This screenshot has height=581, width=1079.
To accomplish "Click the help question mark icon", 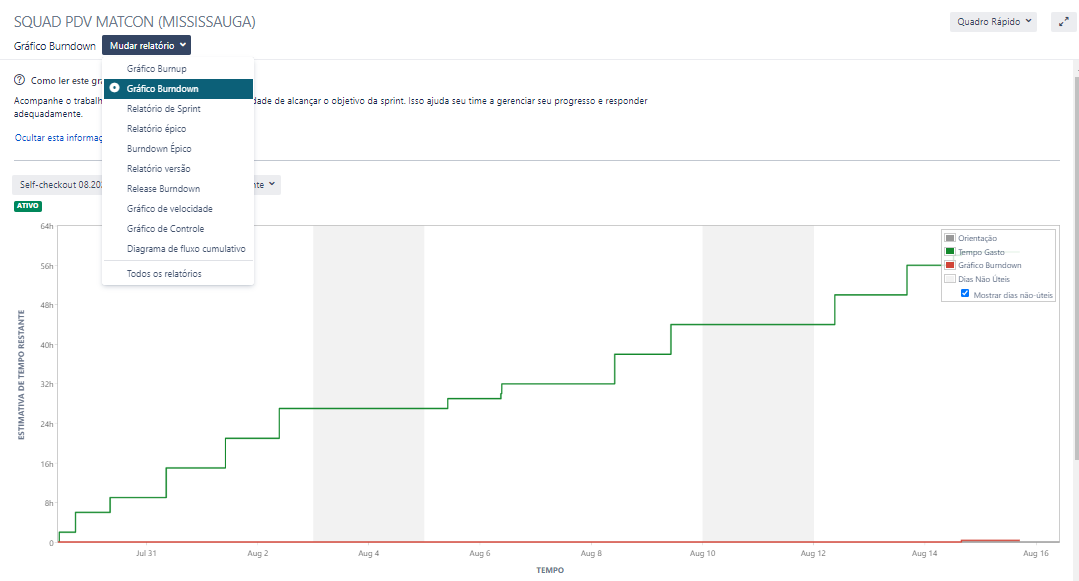I will [20, 80].
